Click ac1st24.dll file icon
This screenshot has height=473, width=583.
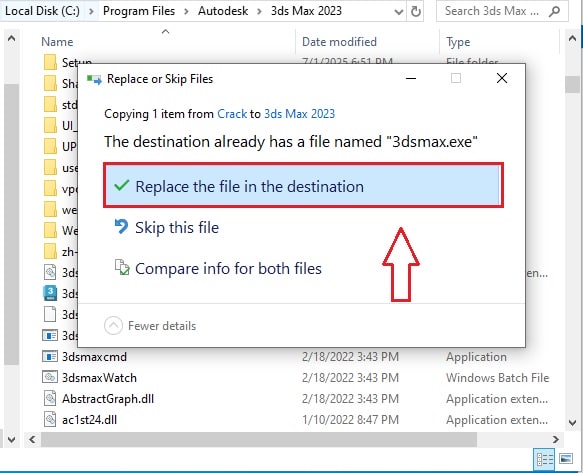tap(50, 419)
